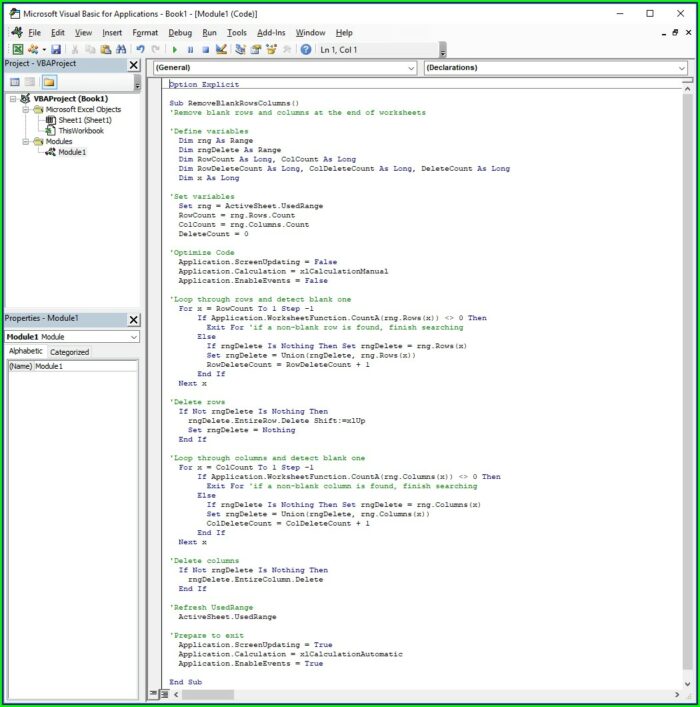Select Sheet1 (Sheet1) in project tree
Image resolution: width=700 pixels, height=707 pixels.
[85, 120]
